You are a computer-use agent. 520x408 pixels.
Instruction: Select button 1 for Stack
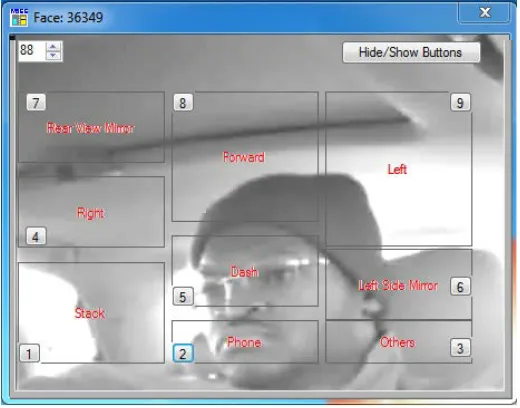(29, 353)
